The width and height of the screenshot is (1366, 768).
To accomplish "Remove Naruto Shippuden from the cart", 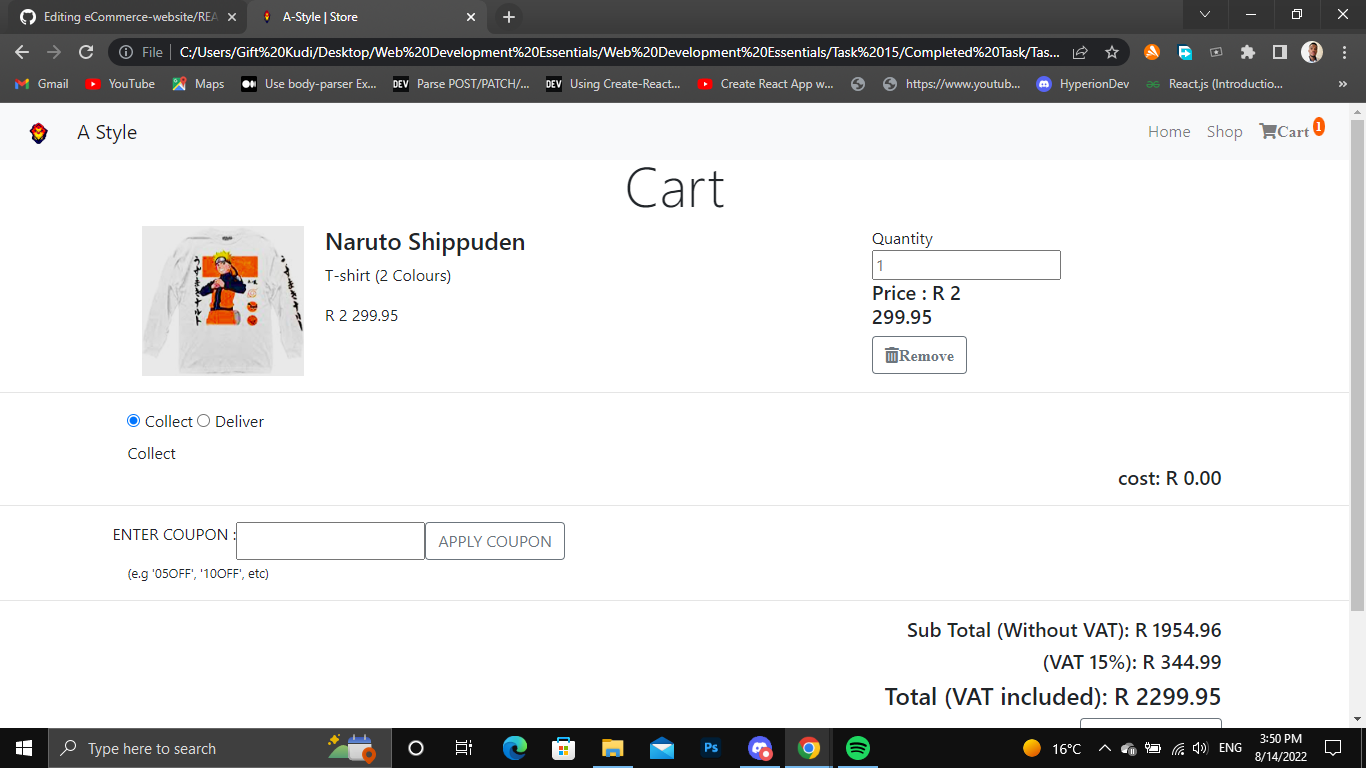I will click(x=919, y=355).
